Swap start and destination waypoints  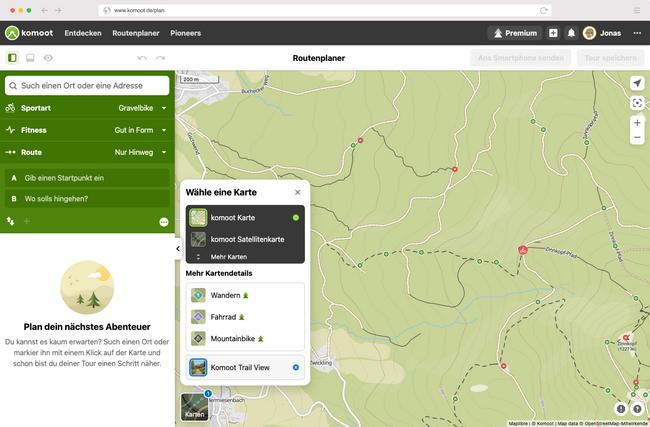[10, 221]
